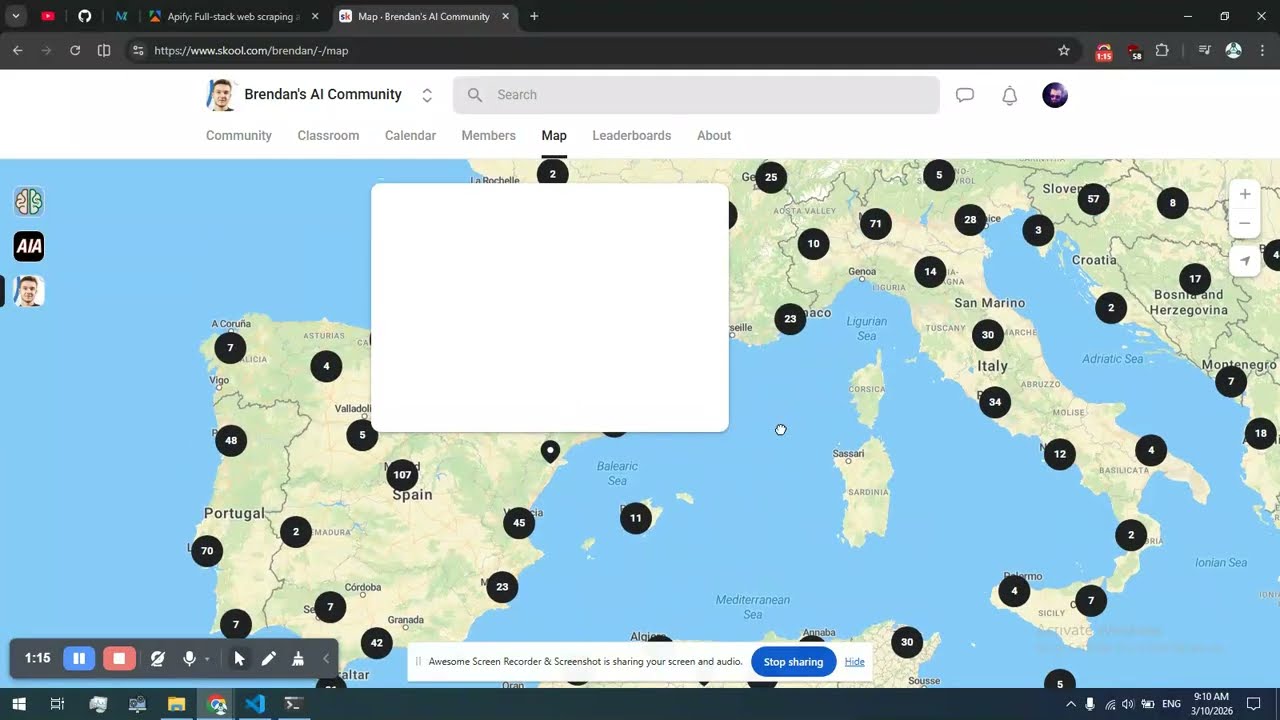Image resolution: width=1280 pixels, height=720 pixels.
Task: Open the extension with the 58 badge
Action: coord(1134,51)
